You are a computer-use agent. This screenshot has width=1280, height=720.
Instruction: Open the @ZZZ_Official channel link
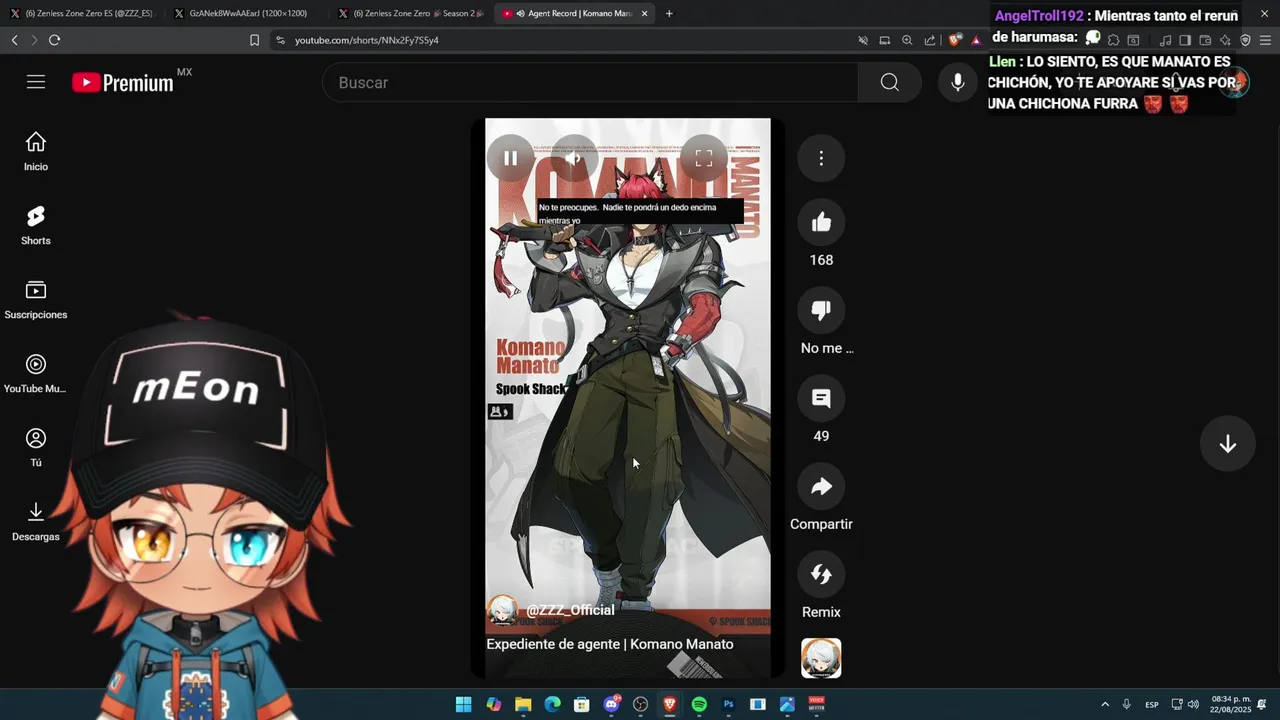[x=570, y=610]
